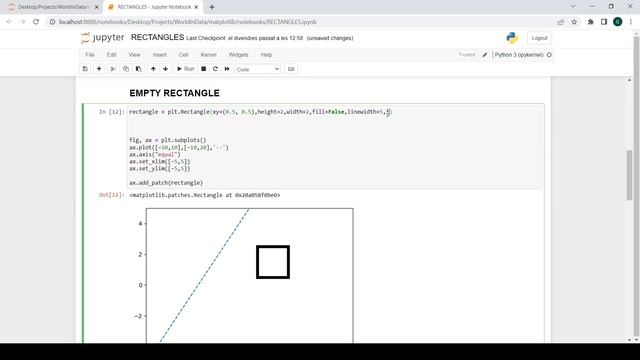This screenshot has width=640, height=360.
Task: Click the ax.axis("equal") code line
Action: pyautogui.click(x=155, y=155)
